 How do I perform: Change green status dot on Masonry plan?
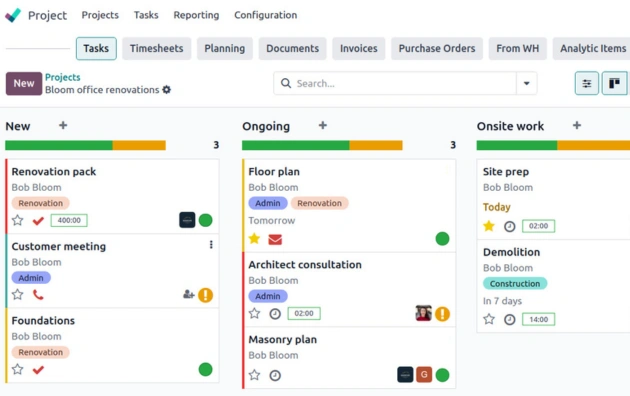pos(442,375)
